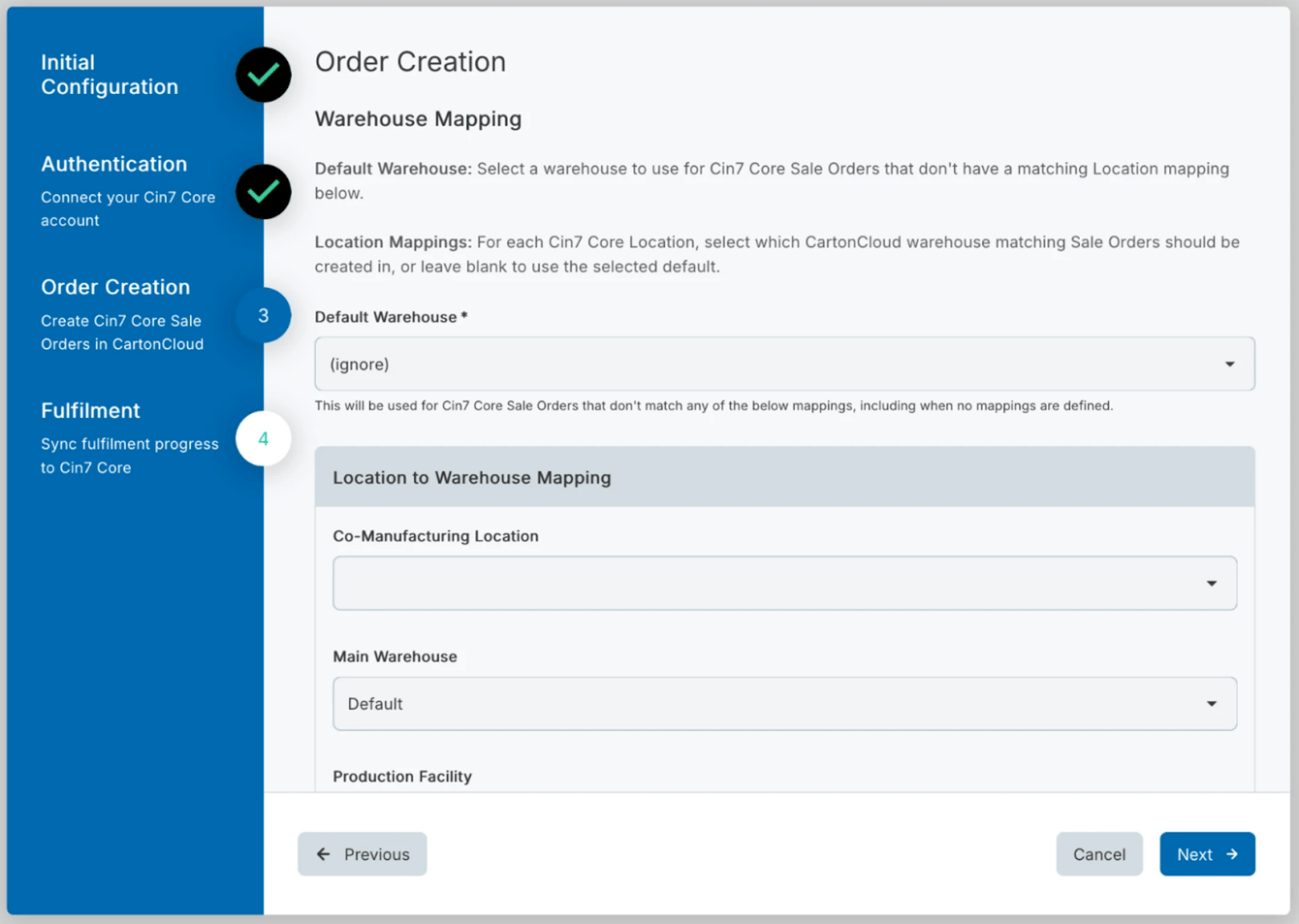Click the helper text below Default Warehouse
Image resolution: width=1299 pixels, height=924 pixels.
(713, 405)
